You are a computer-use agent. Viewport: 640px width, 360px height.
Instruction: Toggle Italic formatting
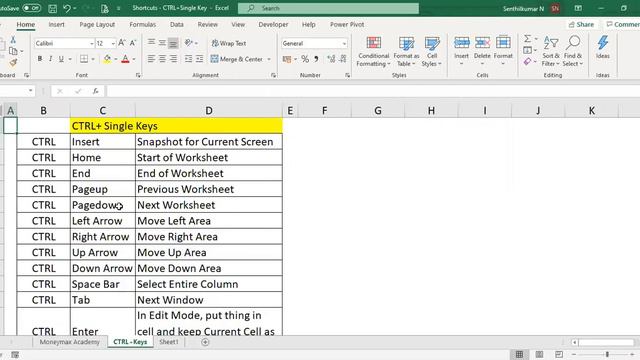click(x=50, y=59)
